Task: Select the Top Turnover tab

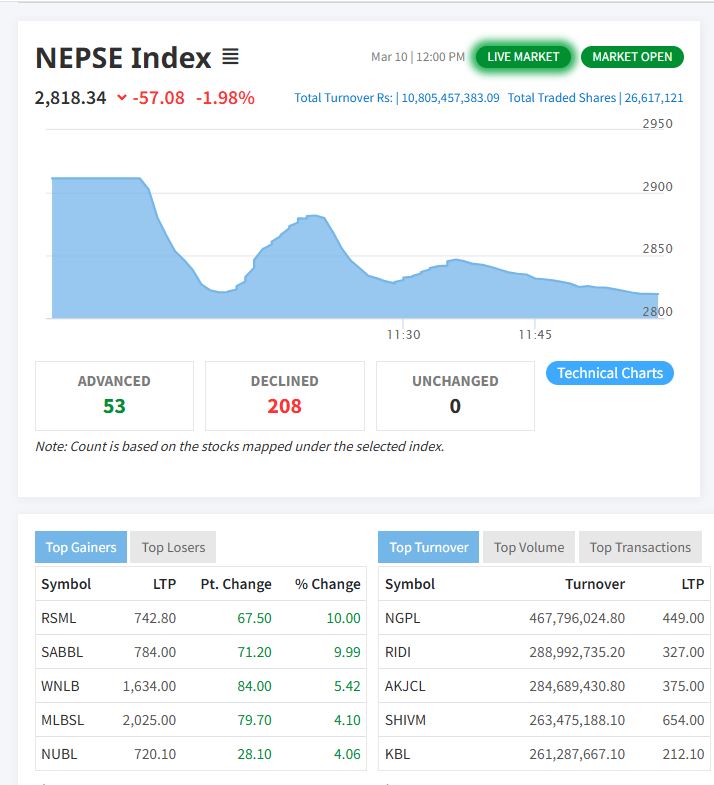Action: [x=428, y=547]
